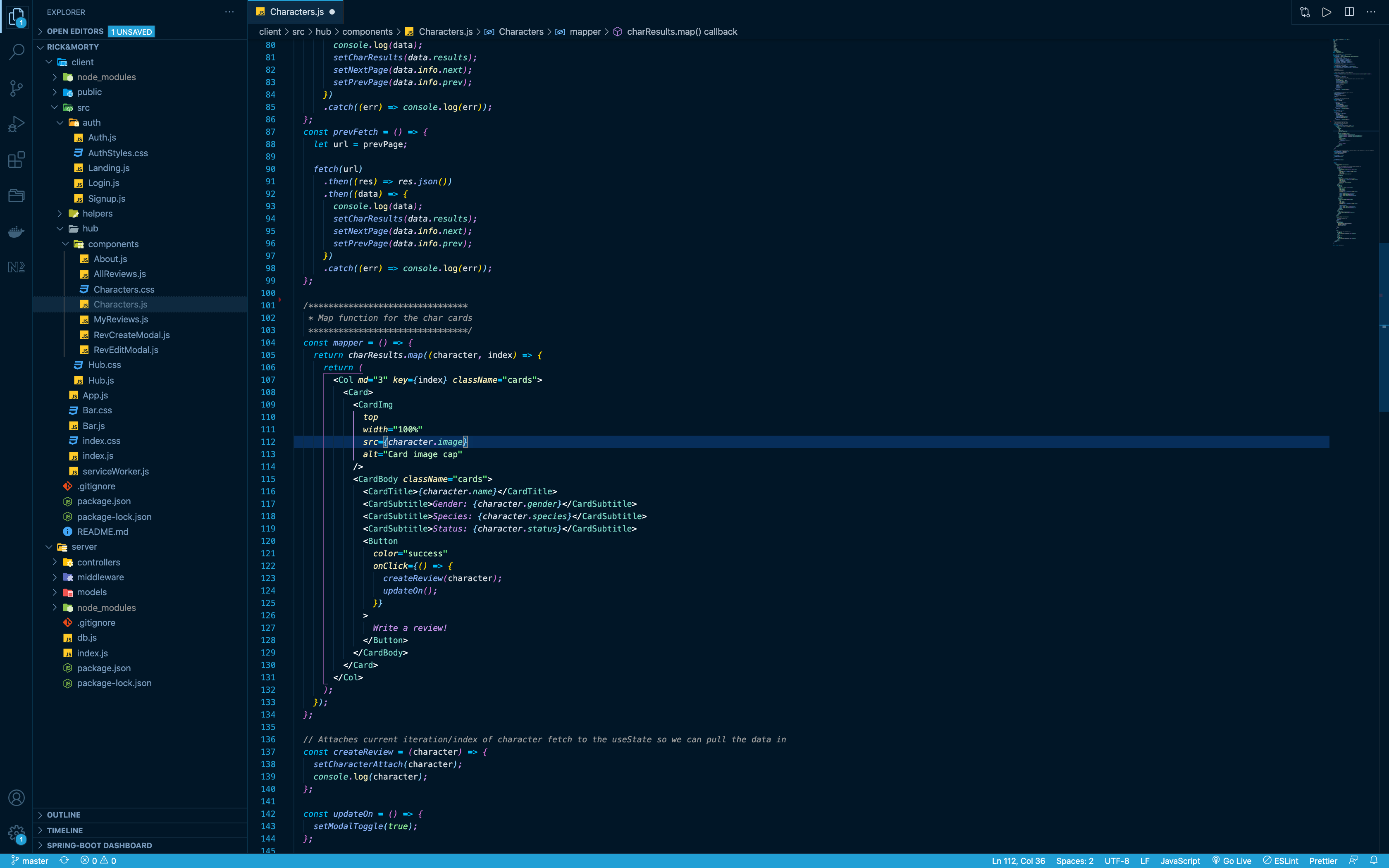Open the errors and warnings count

98,861
